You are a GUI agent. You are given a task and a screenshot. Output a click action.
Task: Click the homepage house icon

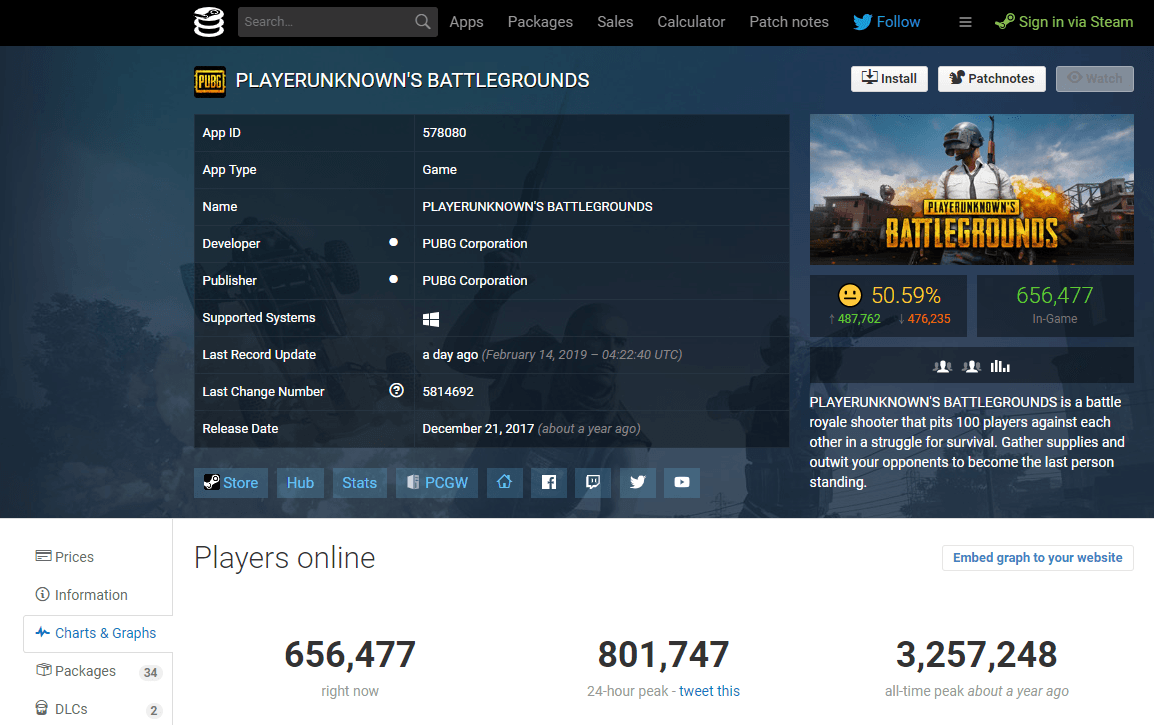505,483
